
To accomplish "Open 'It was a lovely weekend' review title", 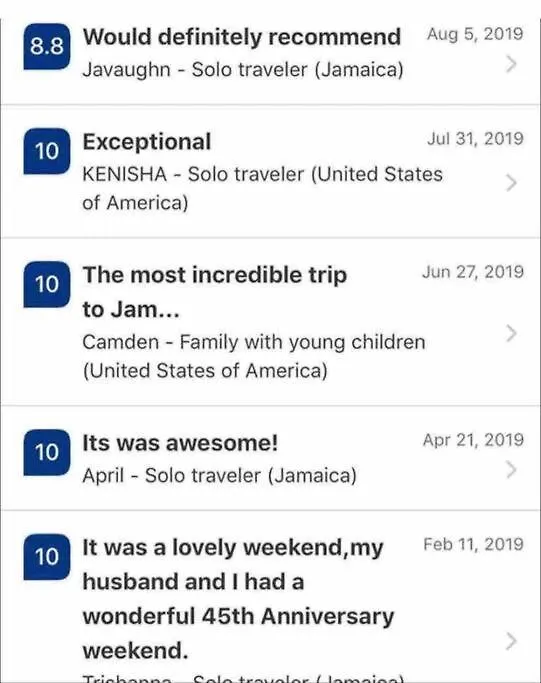I will tap(238, 599).
